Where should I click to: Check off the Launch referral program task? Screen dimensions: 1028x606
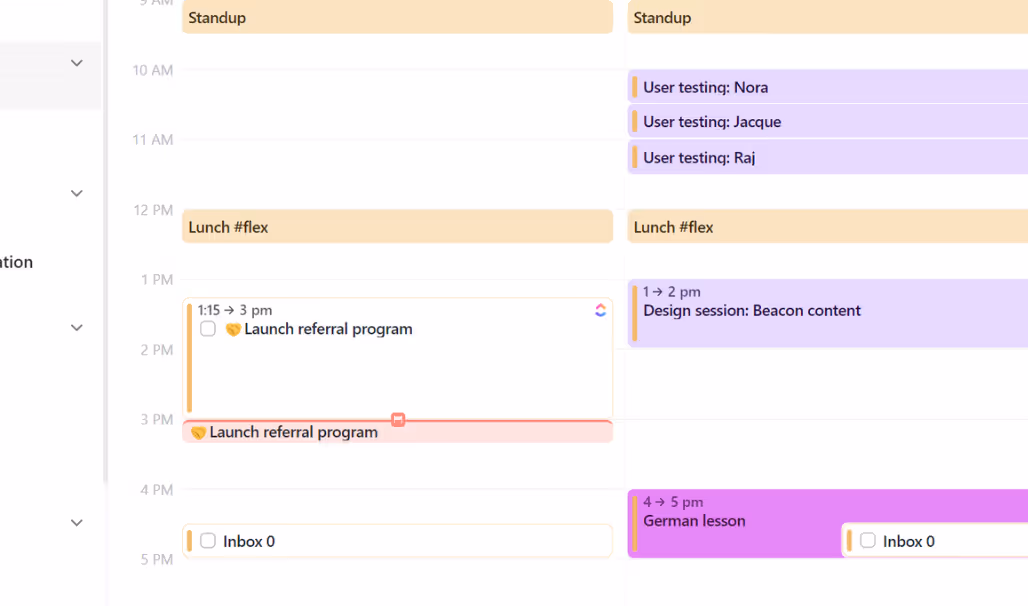208,329
